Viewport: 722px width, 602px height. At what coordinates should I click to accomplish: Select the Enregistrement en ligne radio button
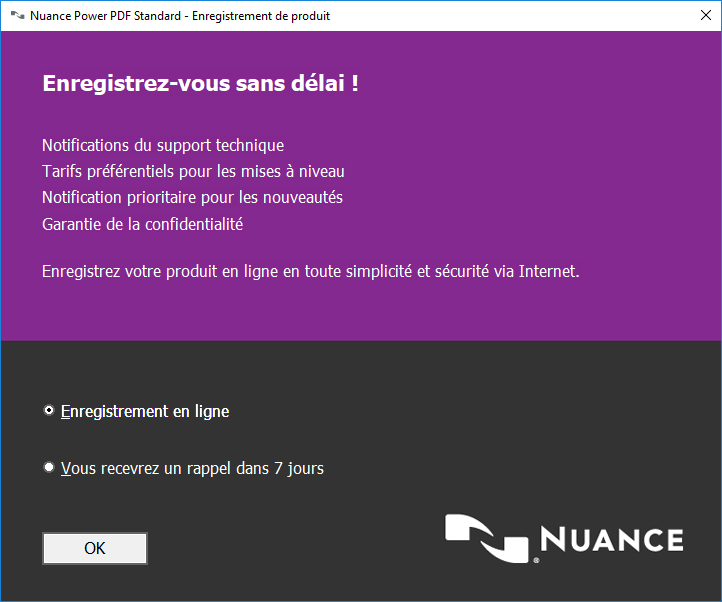click(x=49, y=411)
